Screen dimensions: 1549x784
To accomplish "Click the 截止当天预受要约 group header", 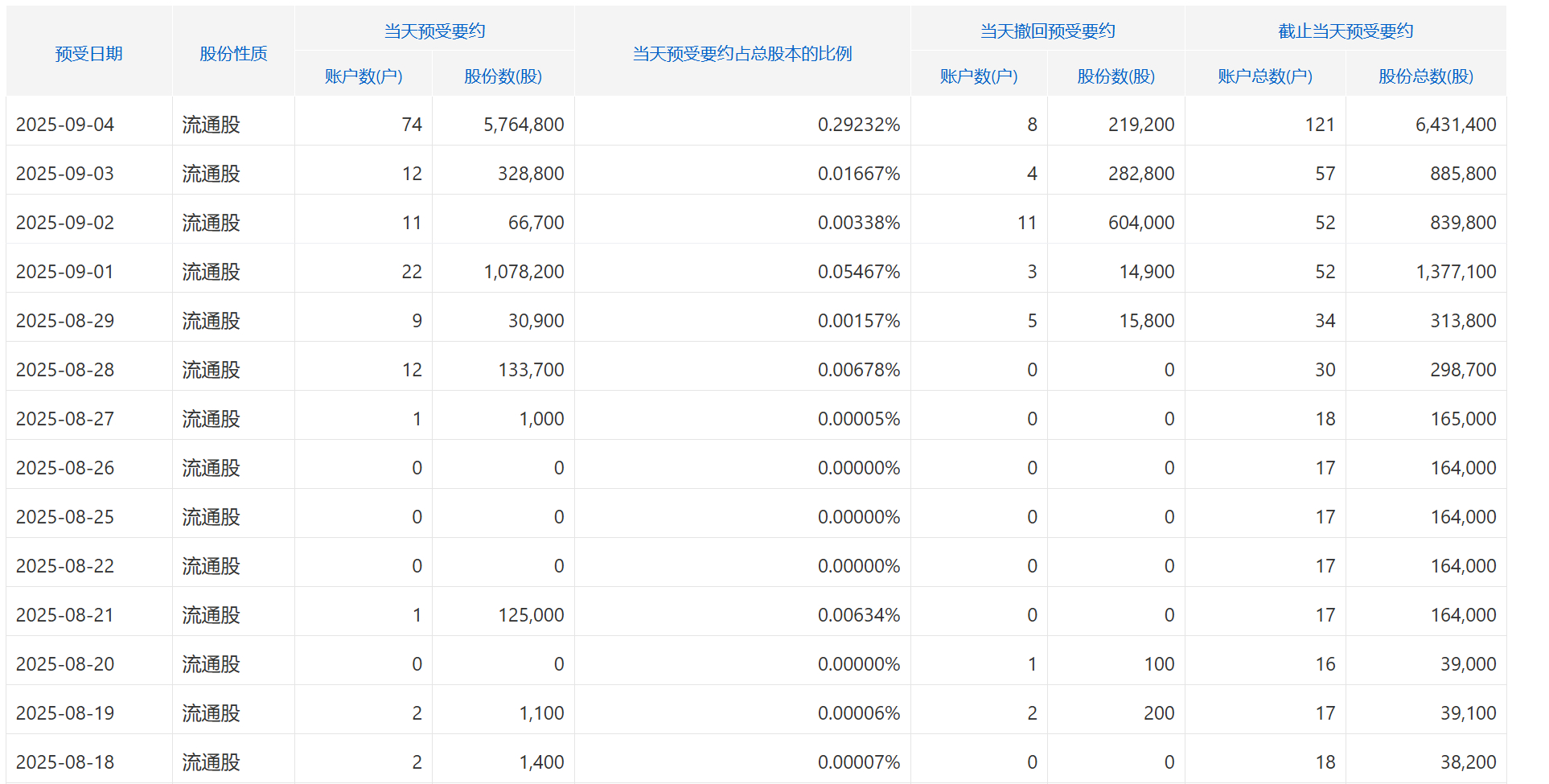I will [x=1346, y=31].
